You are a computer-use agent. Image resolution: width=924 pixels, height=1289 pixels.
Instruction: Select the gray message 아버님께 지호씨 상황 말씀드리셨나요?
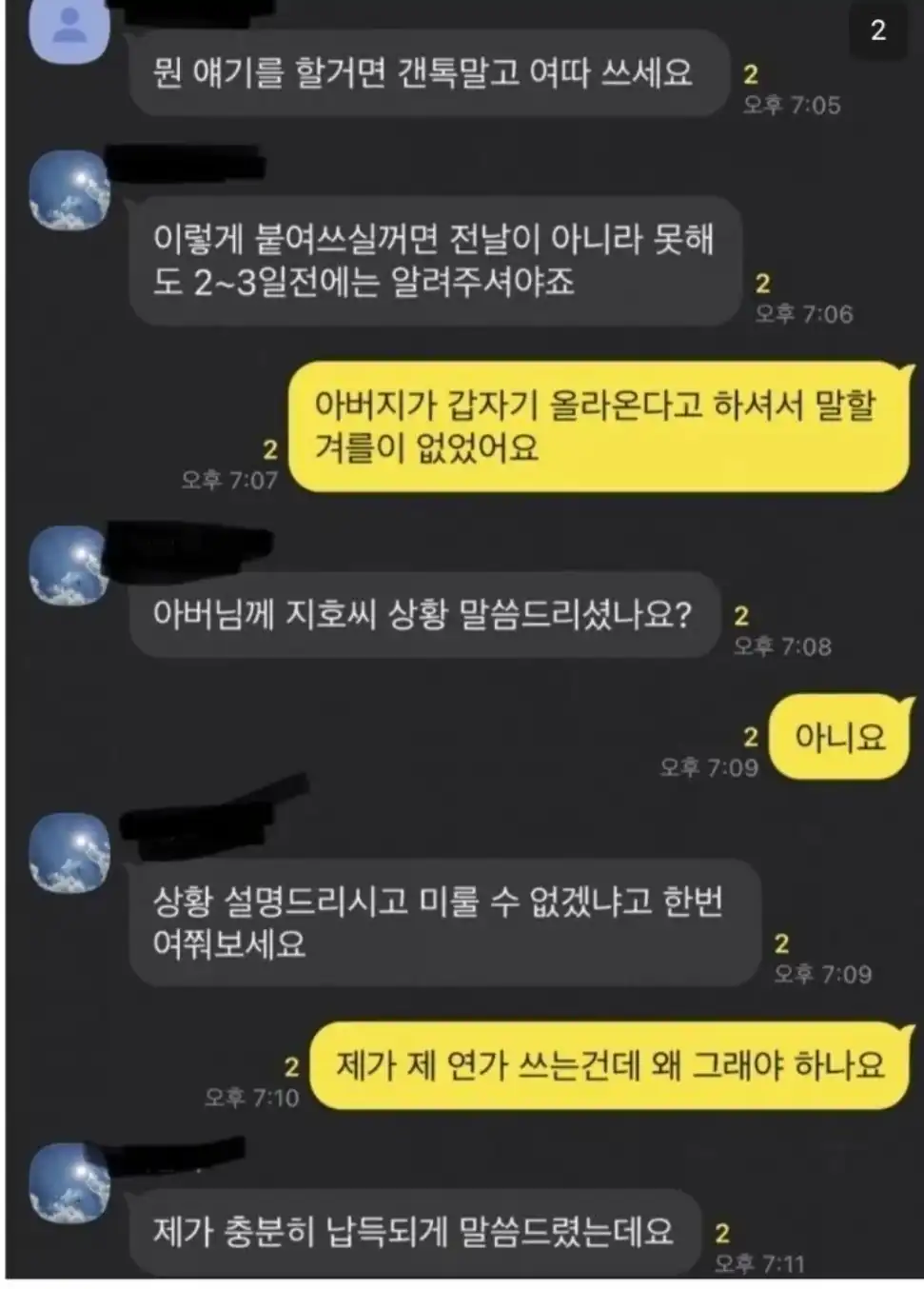pyautogui.click(x=423, y=614)
